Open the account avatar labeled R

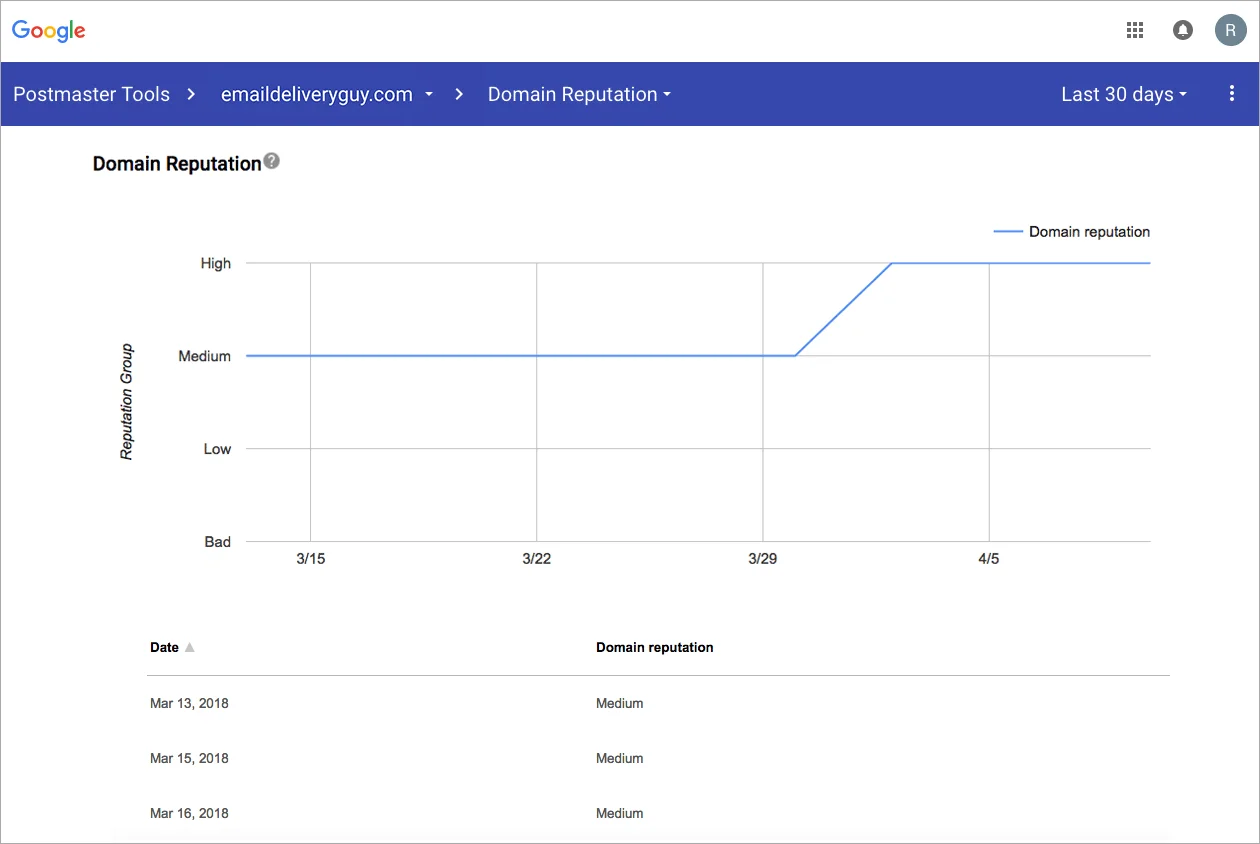1231,30
